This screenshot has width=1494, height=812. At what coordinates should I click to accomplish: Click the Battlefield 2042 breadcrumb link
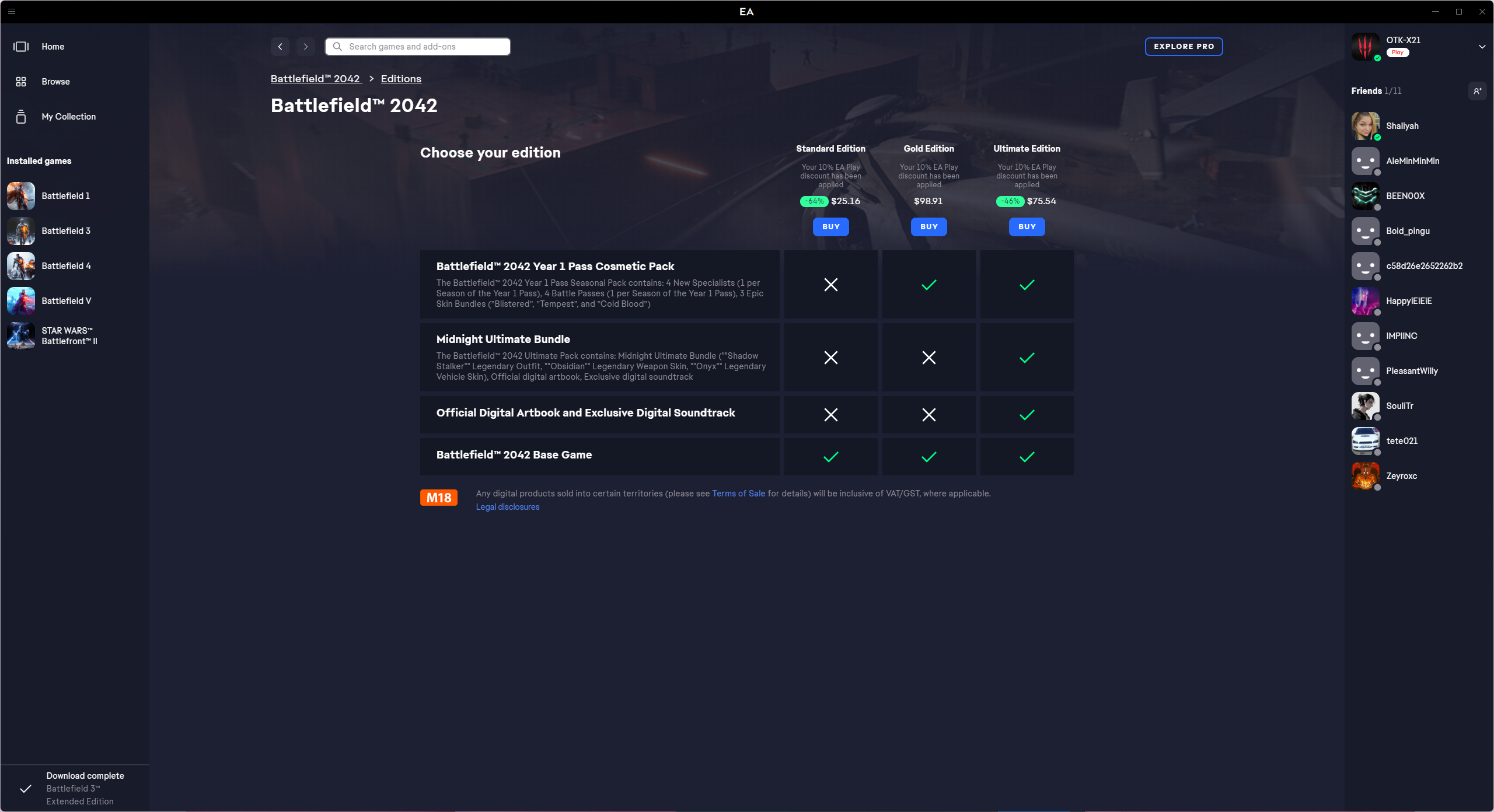(316, 79)
